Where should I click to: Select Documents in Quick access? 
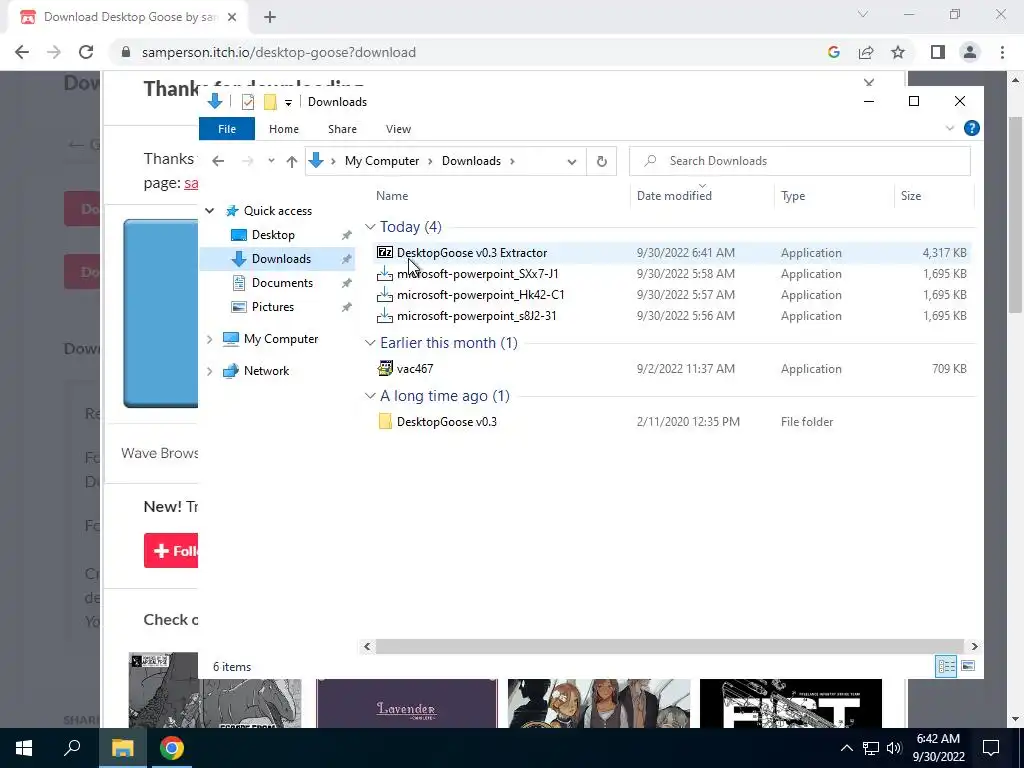282,283
